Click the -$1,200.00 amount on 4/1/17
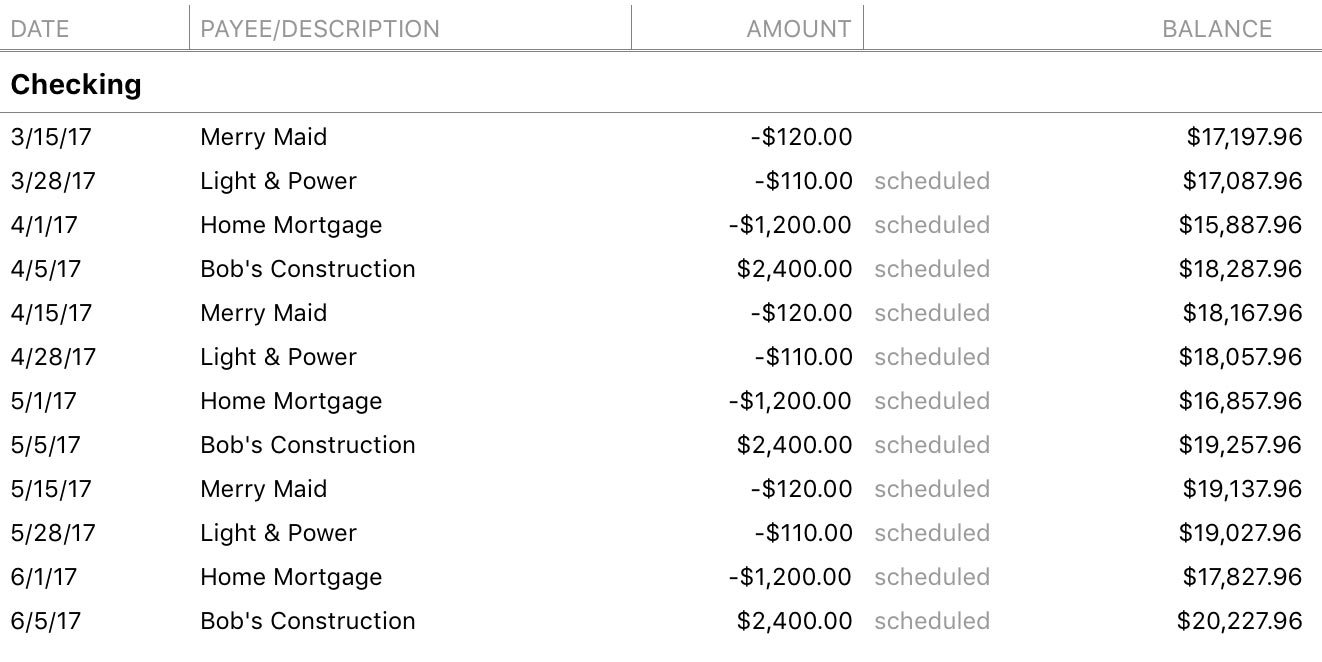This screenshot has height=662, width=1322. pos(790,225)
